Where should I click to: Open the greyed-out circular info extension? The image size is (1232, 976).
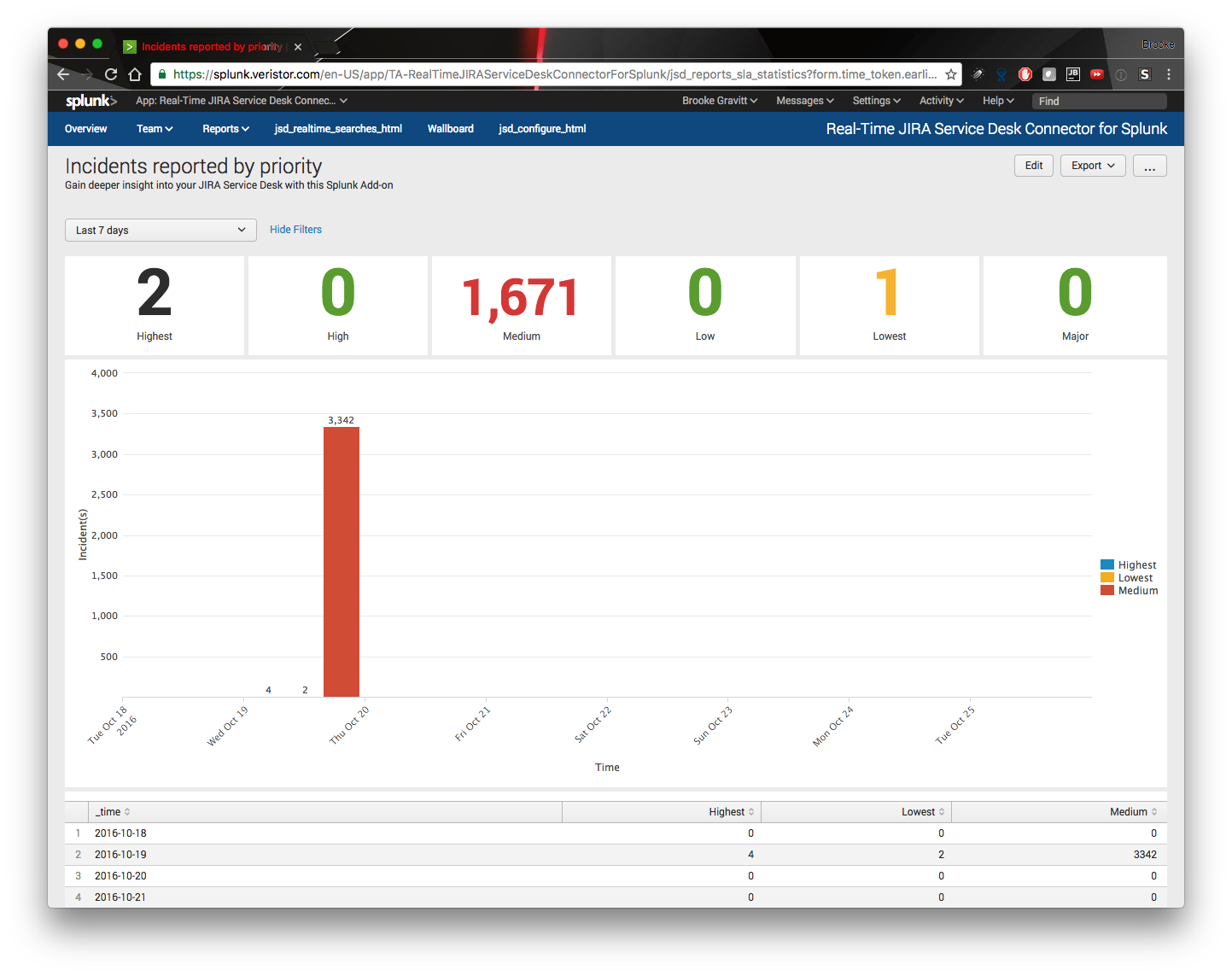click(1121, 74)
